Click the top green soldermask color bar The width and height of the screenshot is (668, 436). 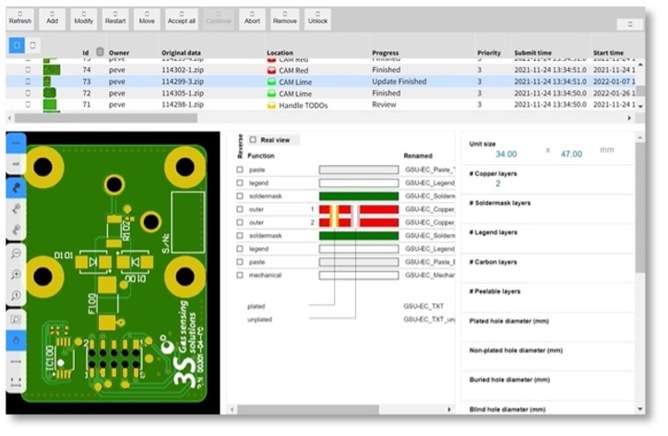[358, 196]
